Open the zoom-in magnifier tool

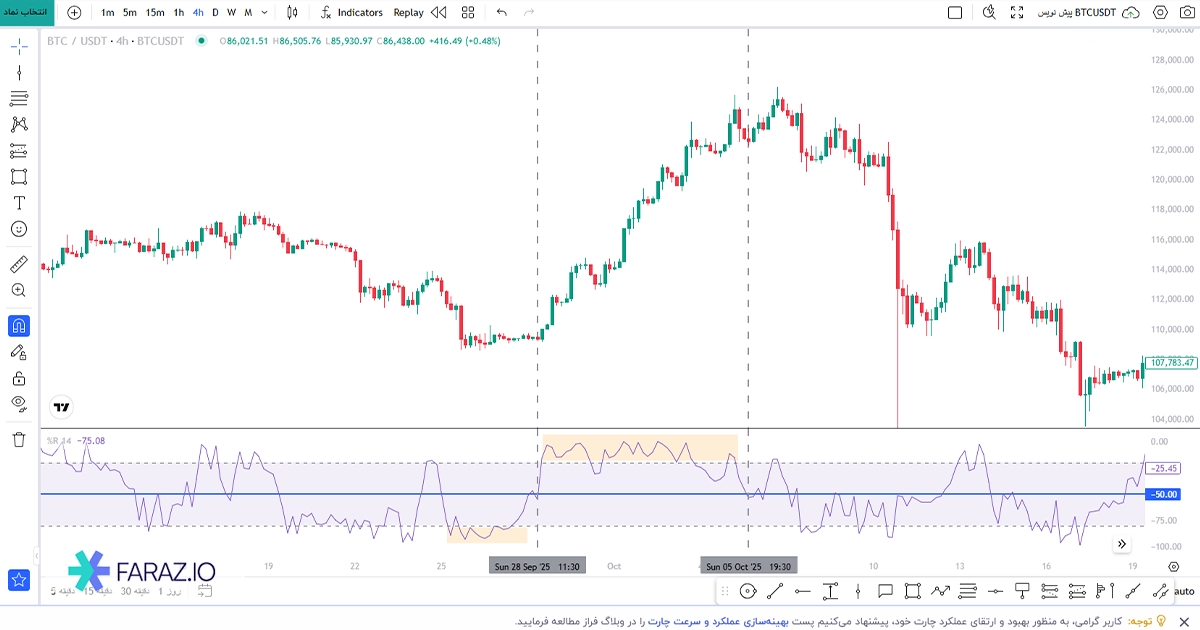(x=19, y=291)
